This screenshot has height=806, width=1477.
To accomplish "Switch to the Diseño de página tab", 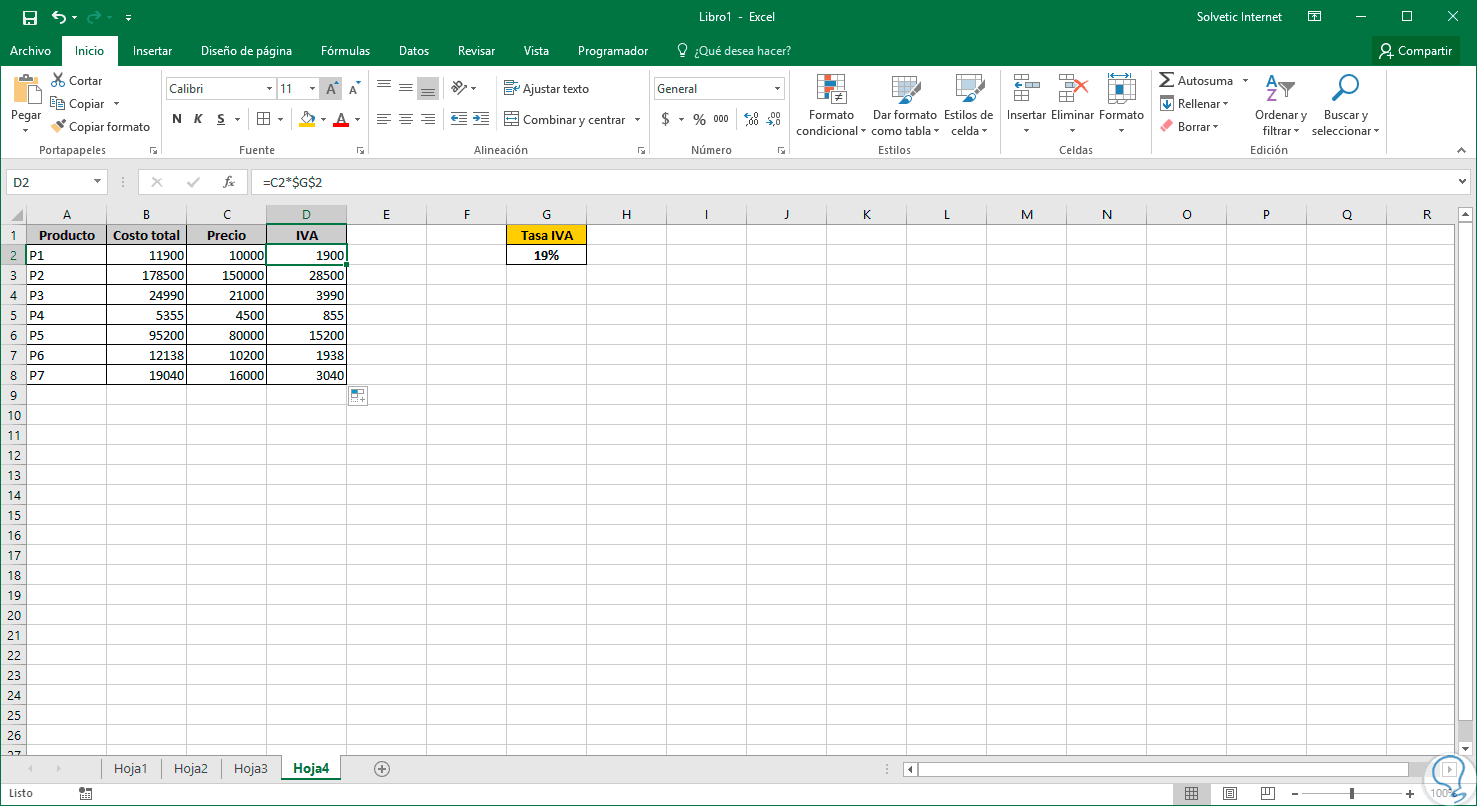I will 246,51.
